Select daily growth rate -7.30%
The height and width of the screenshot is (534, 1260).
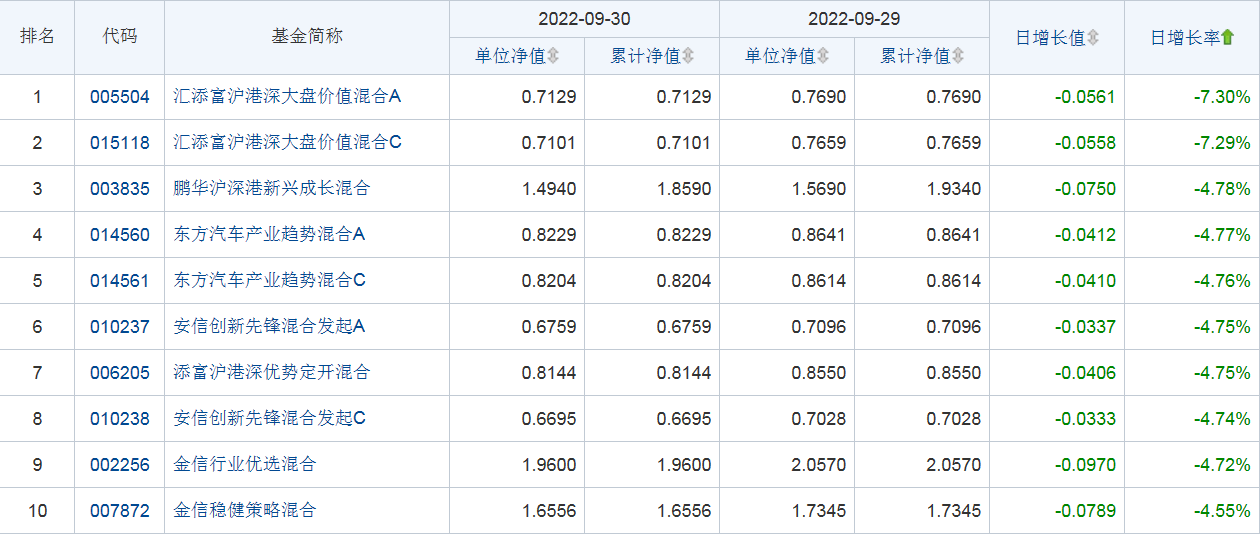1222,97
